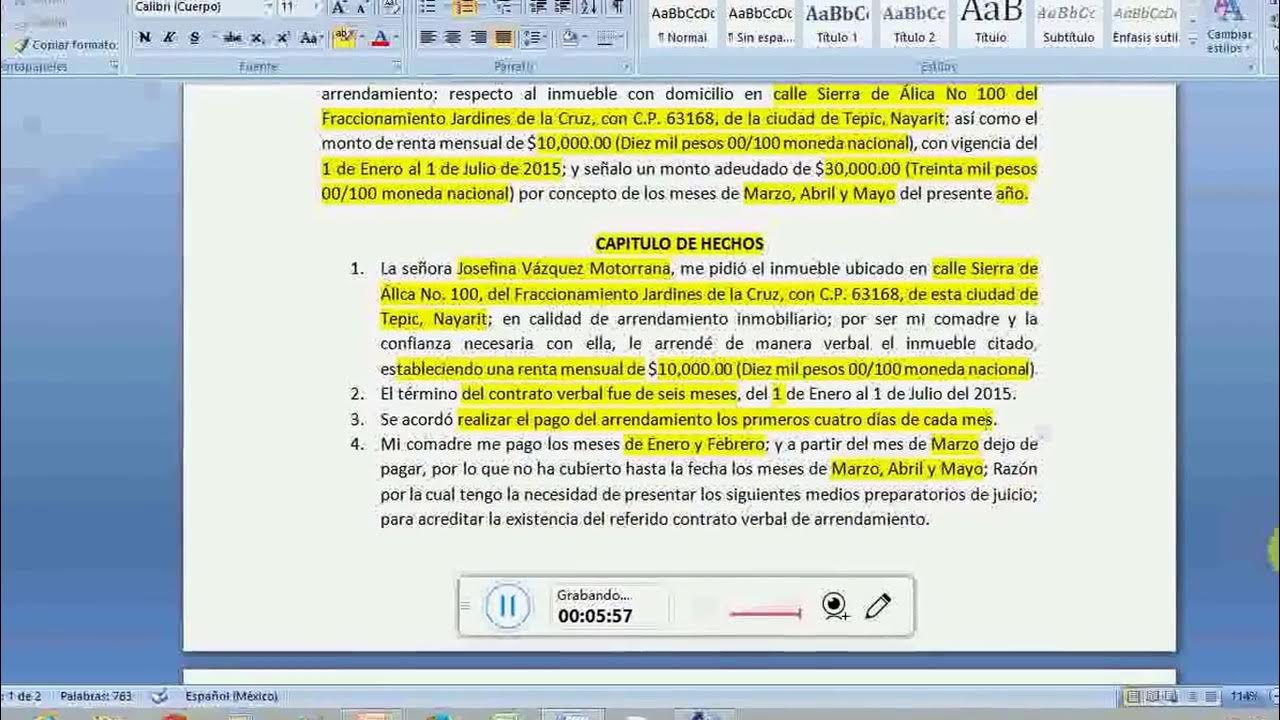The height and width of the screenshot is (720, 1280).
Task: Align text right
Action: 478,38
